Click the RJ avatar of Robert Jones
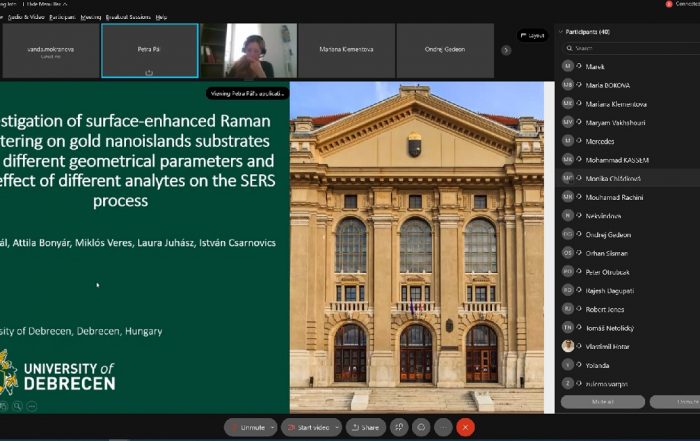The width and height of the screenshot is (700, 441). [568, 308]
